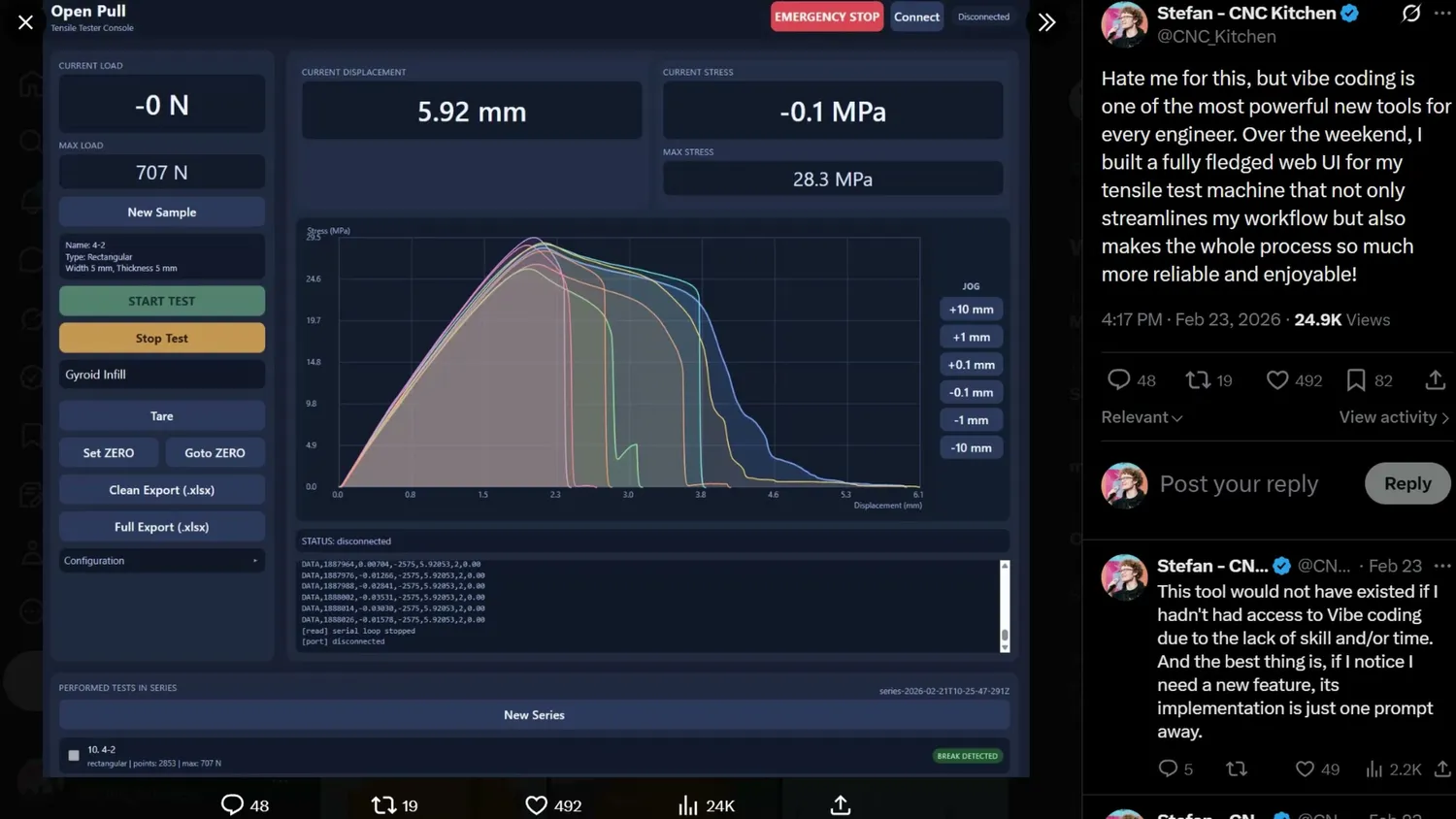Like the follow-up tweet with 49 likes
Image resolution: width=1456 pixels, height=819 pixels.
pyautogui.click(x=1305, y=769)
